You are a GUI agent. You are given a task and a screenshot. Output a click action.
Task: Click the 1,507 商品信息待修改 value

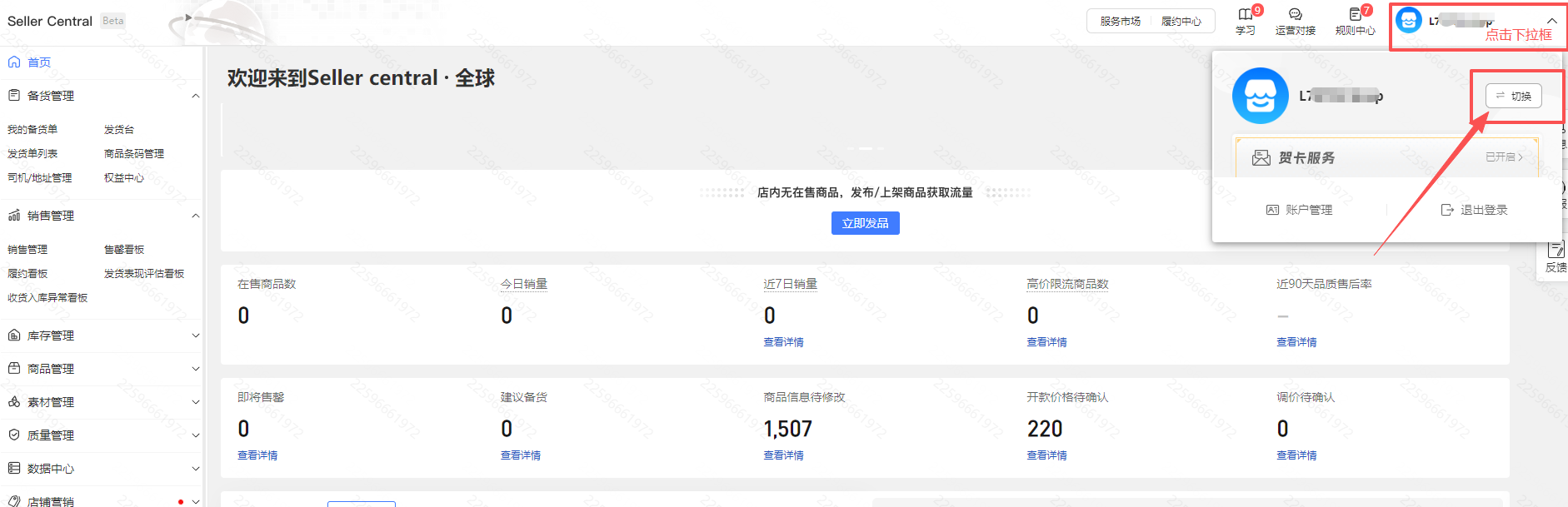(x=787, y=429)
